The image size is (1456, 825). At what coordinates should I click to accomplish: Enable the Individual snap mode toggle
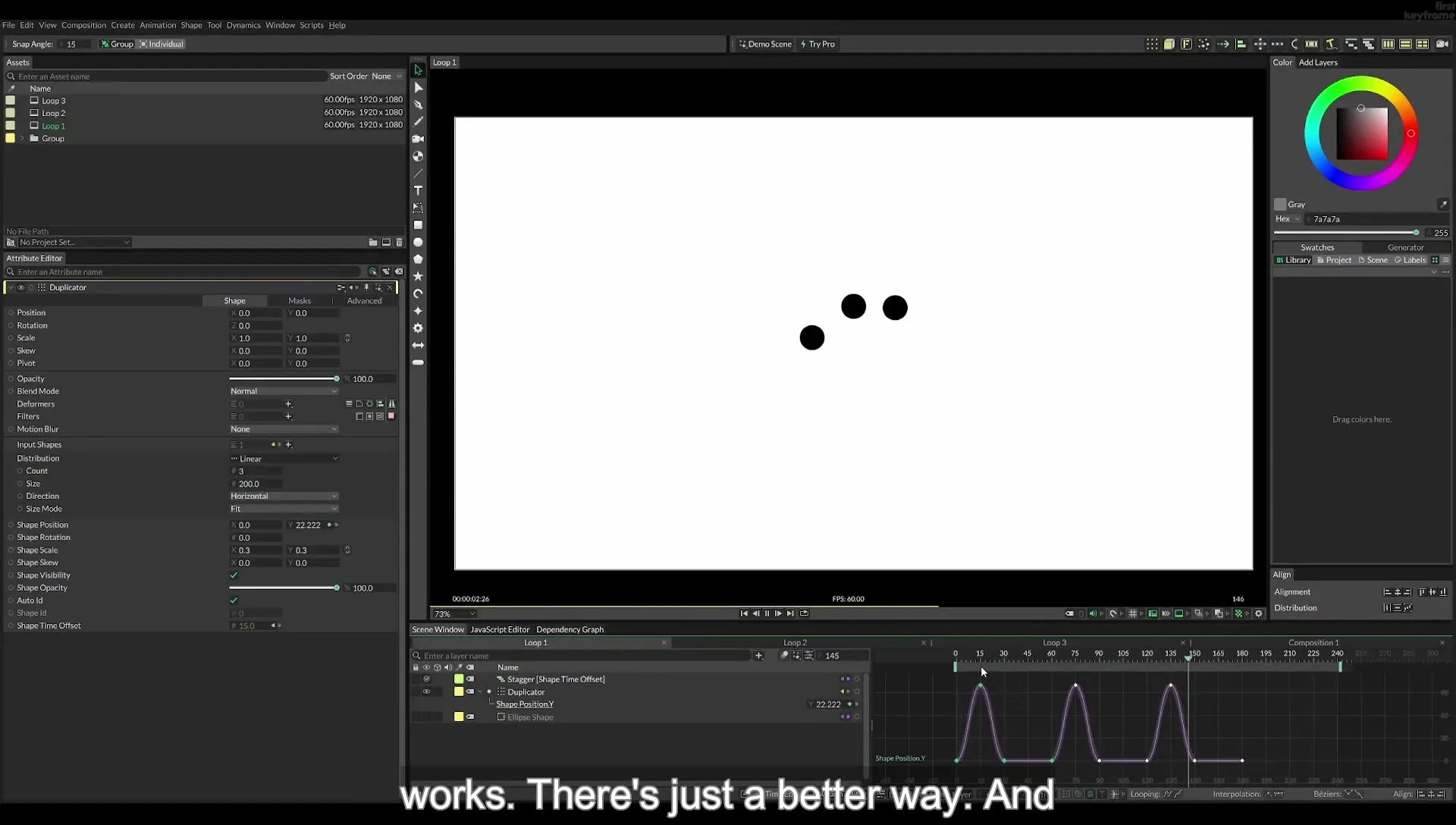tap(162, 44)
